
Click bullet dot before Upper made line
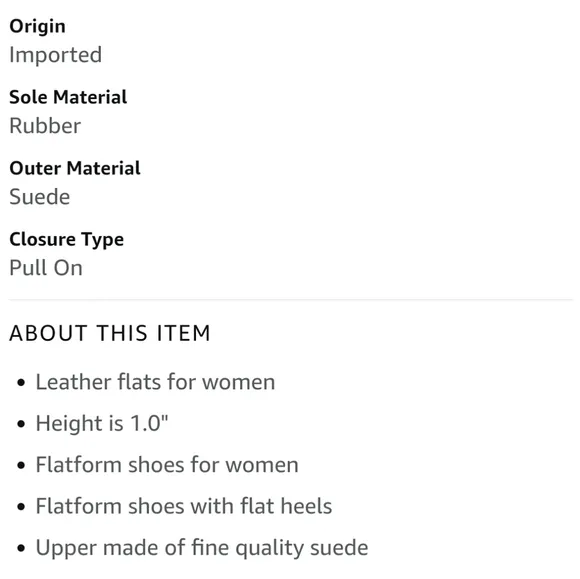[x=21, y=548]
